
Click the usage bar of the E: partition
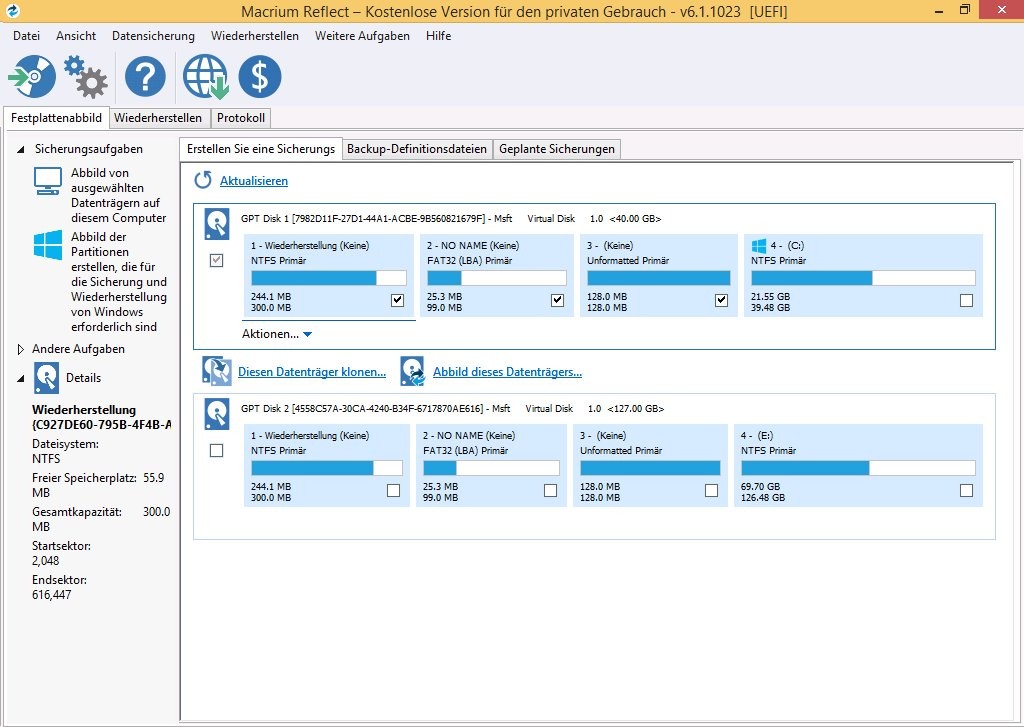tap(857, 468)
